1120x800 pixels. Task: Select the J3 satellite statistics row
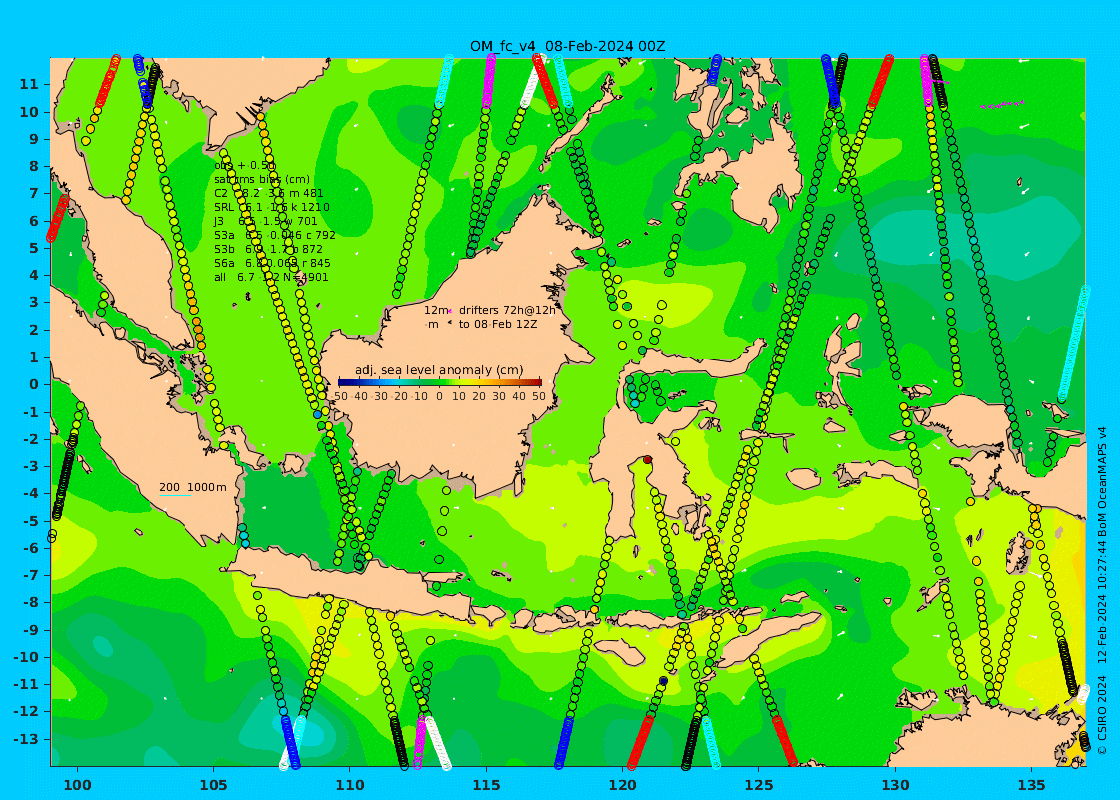click(266, 221)
